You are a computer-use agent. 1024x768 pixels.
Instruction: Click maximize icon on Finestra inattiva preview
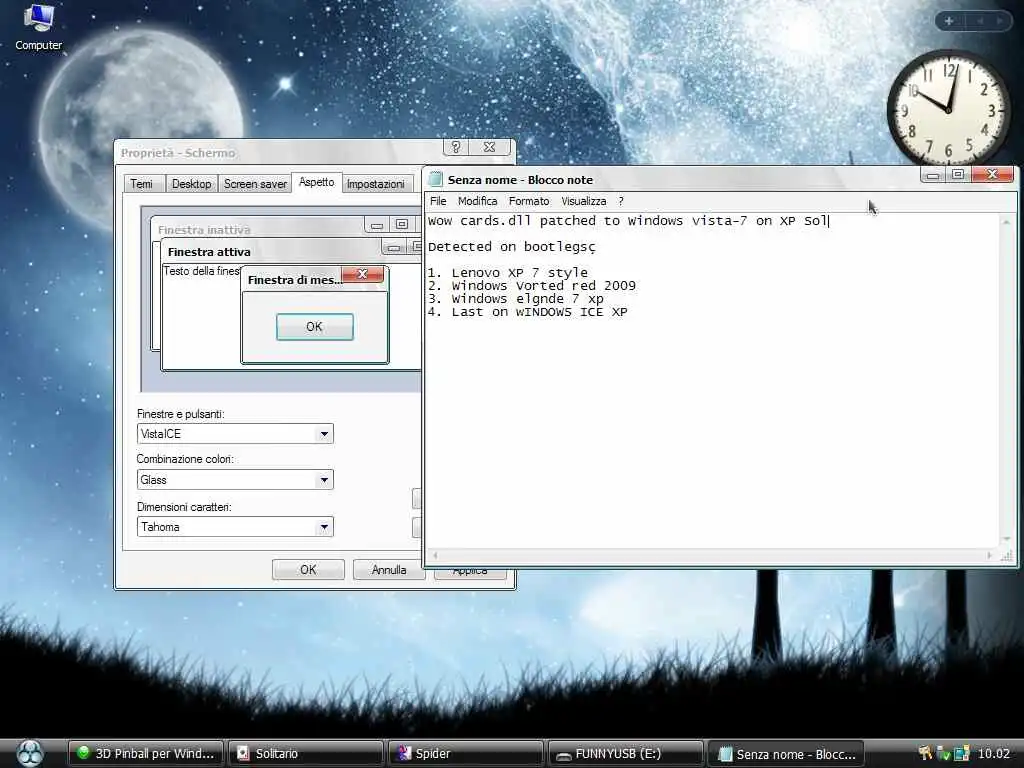click(x=402, y=225)
